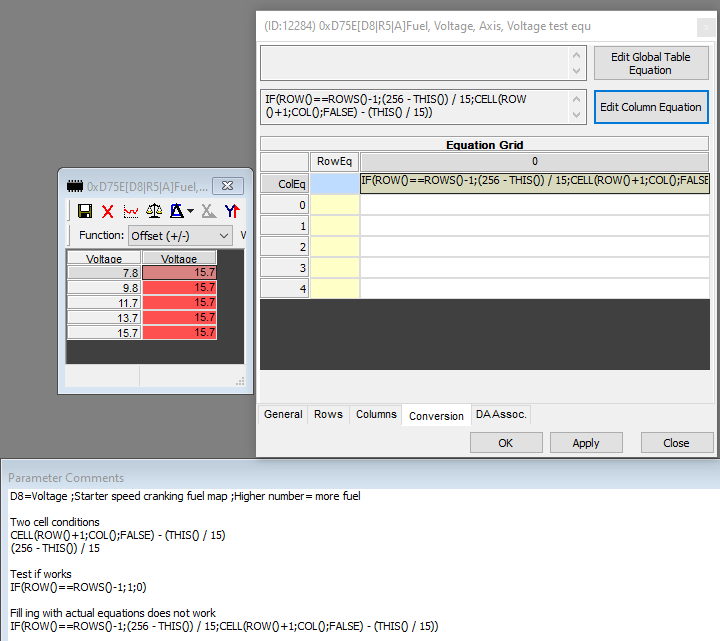The width and height of the screenshot is (720, 641).
Task: Open the Rows tab
Action: (328, 415)
